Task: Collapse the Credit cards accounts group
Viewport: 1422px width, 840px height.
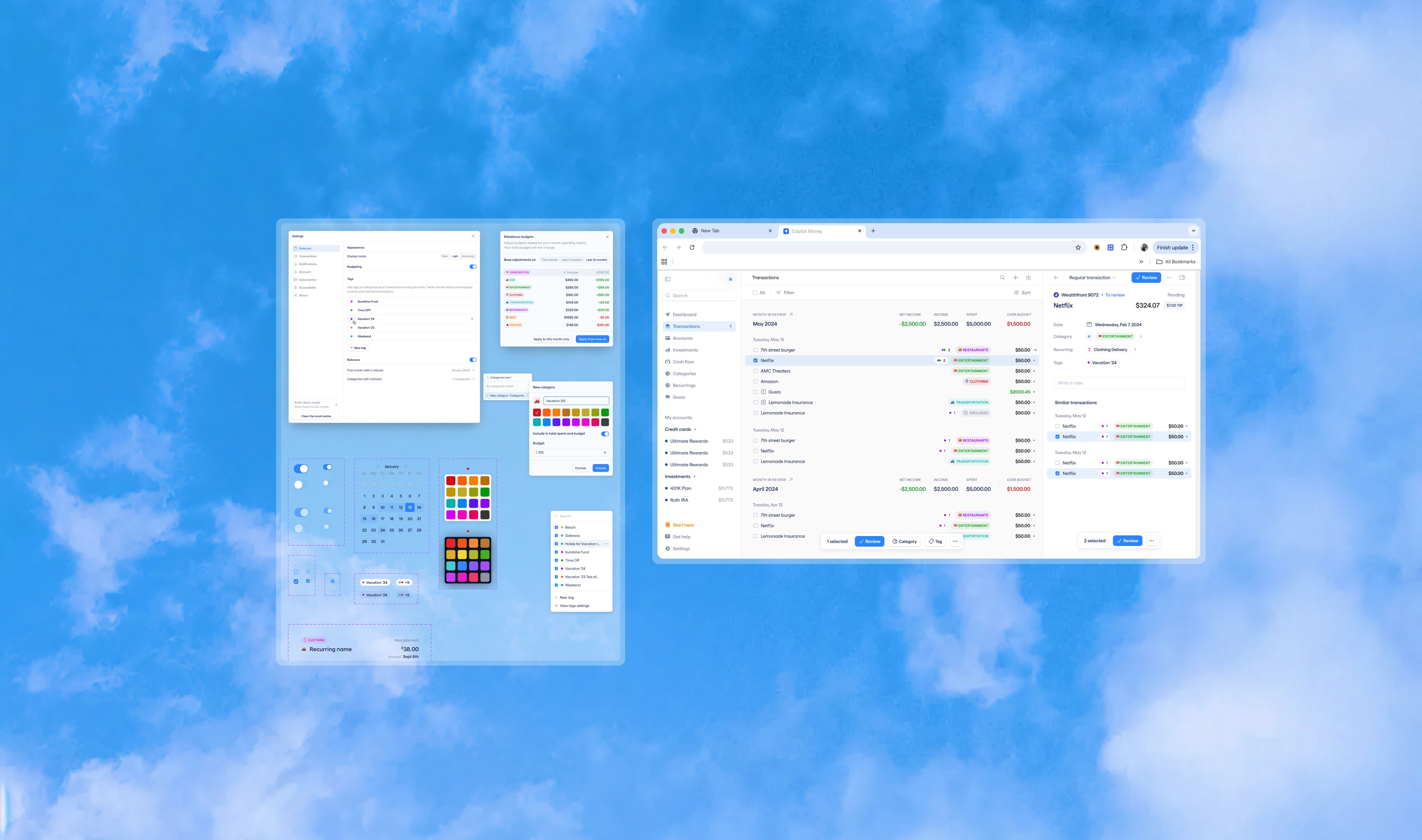Action: pos(695,430)
